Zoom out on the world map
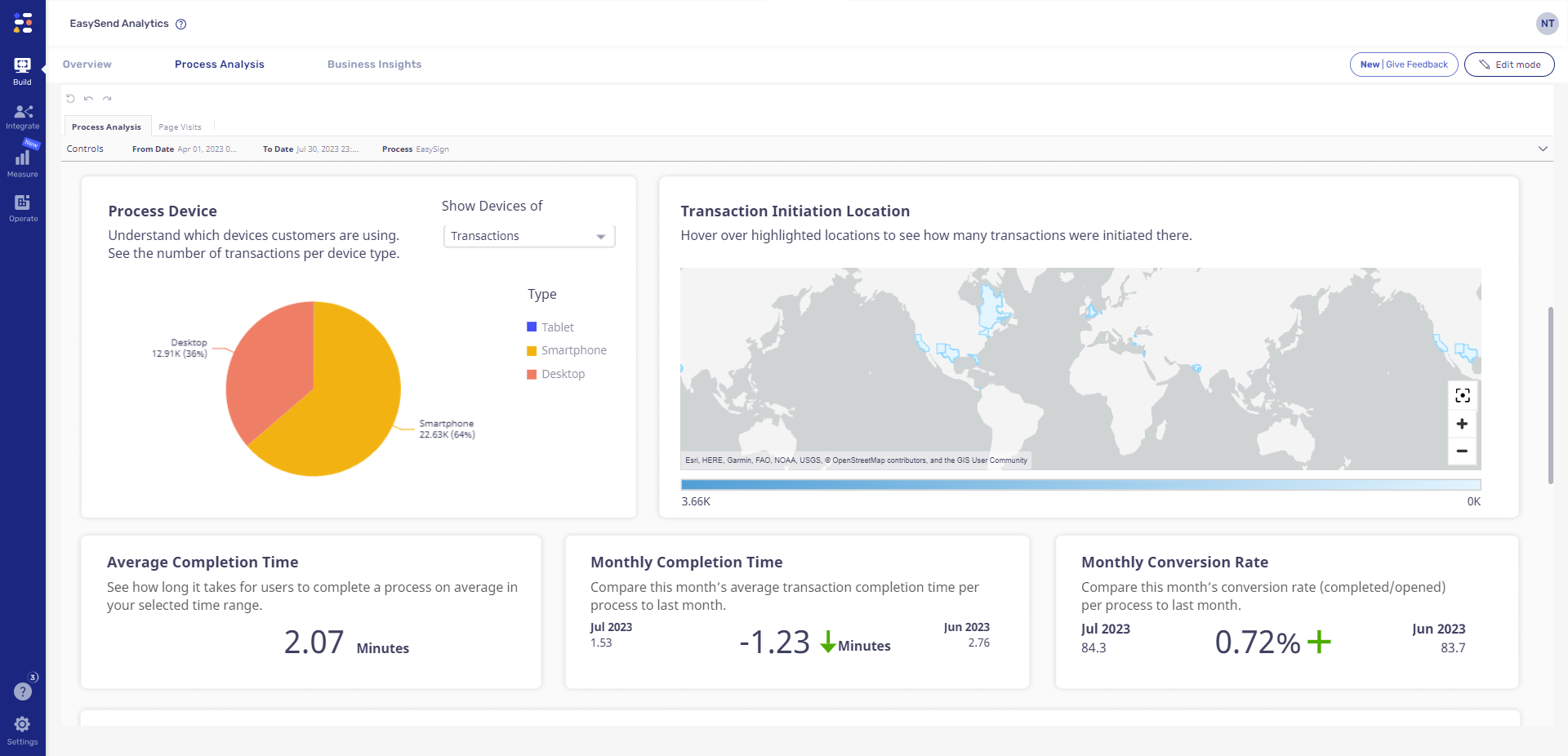 pos(1462,451)
